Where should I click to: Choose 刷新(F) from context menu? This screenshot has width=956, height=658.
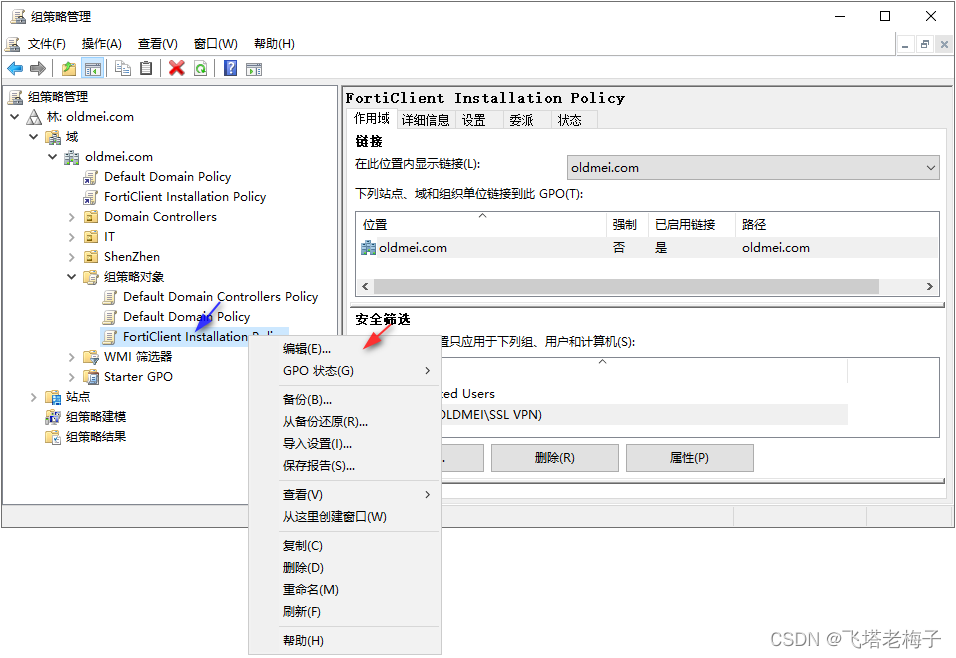point(344,611)
